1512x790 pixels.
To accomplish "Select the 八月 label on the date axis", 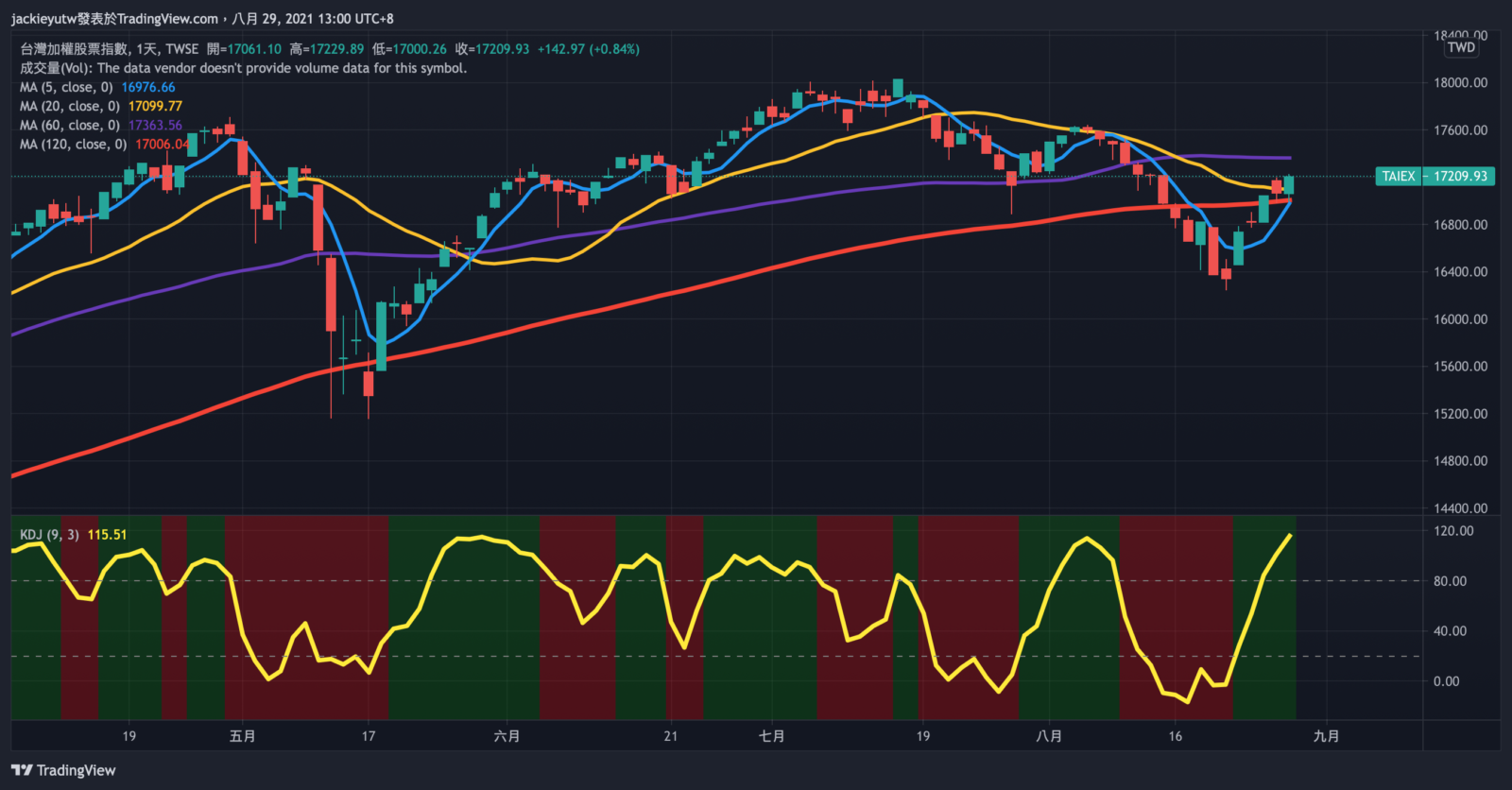I will coord(1049,736).
